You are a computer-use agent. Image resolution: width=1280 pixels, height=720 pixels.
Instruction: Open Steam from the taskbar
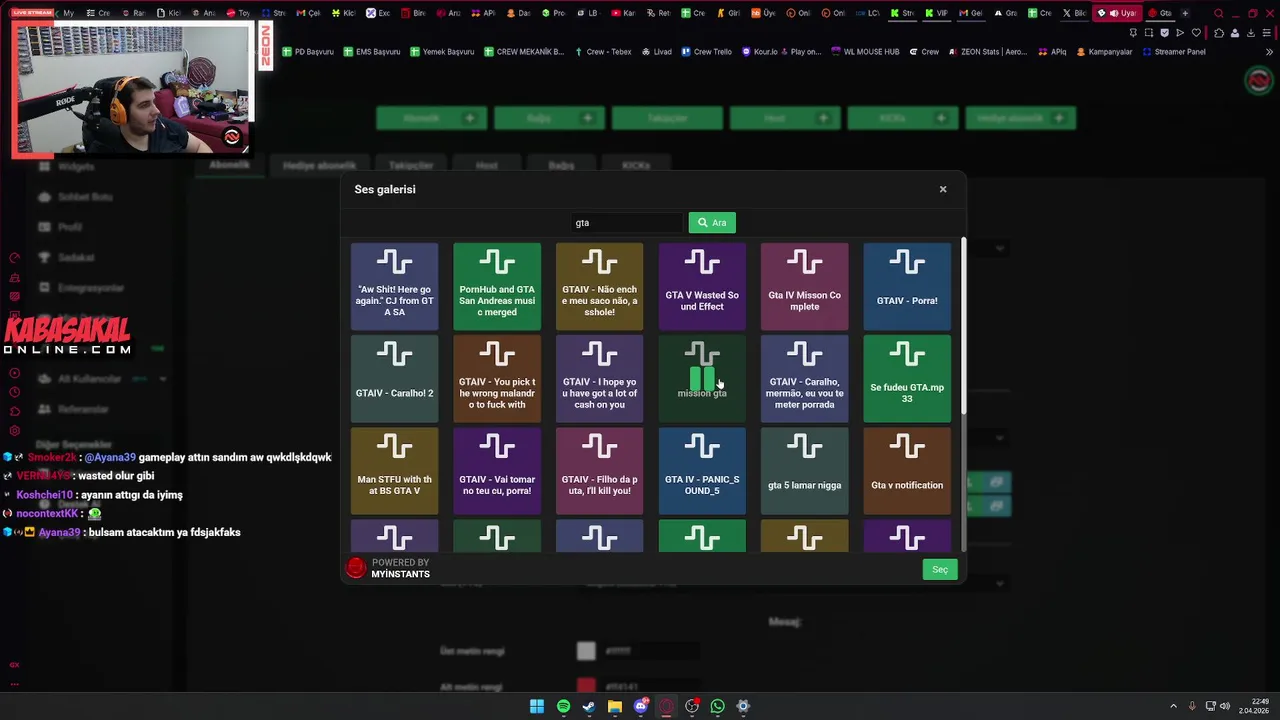[x=589, y=706]
